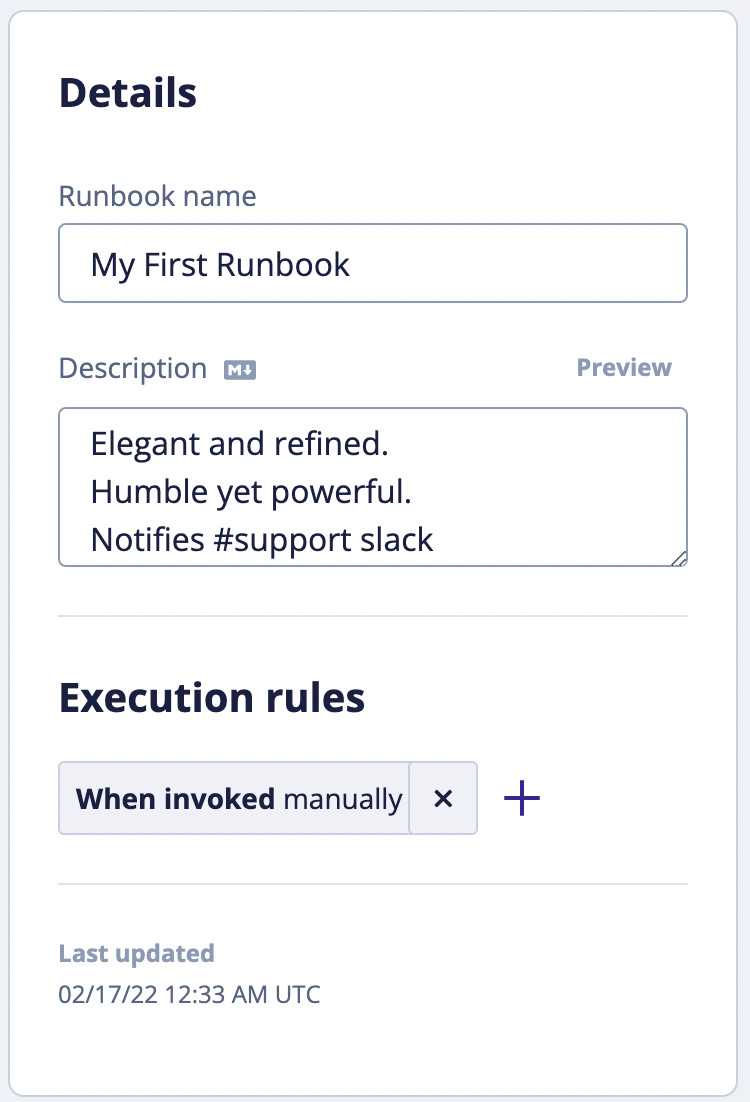This screenshot has width=750, height=1102.
Task: Click the Details section heading
Action: [x=127, y=91]
